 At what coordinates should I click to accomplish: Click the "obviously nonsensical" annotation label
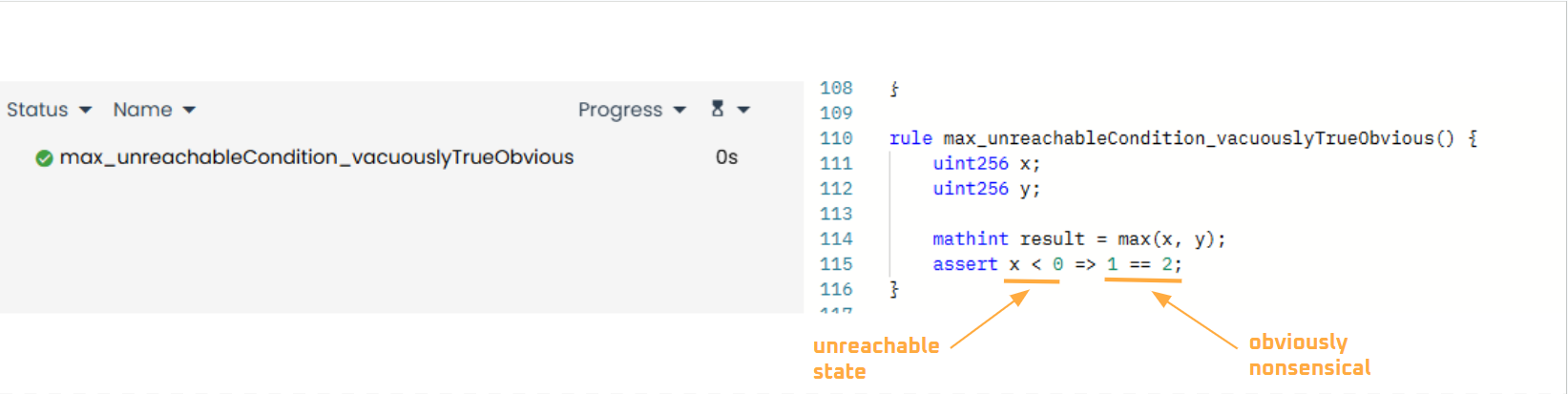click(1308, 355)
